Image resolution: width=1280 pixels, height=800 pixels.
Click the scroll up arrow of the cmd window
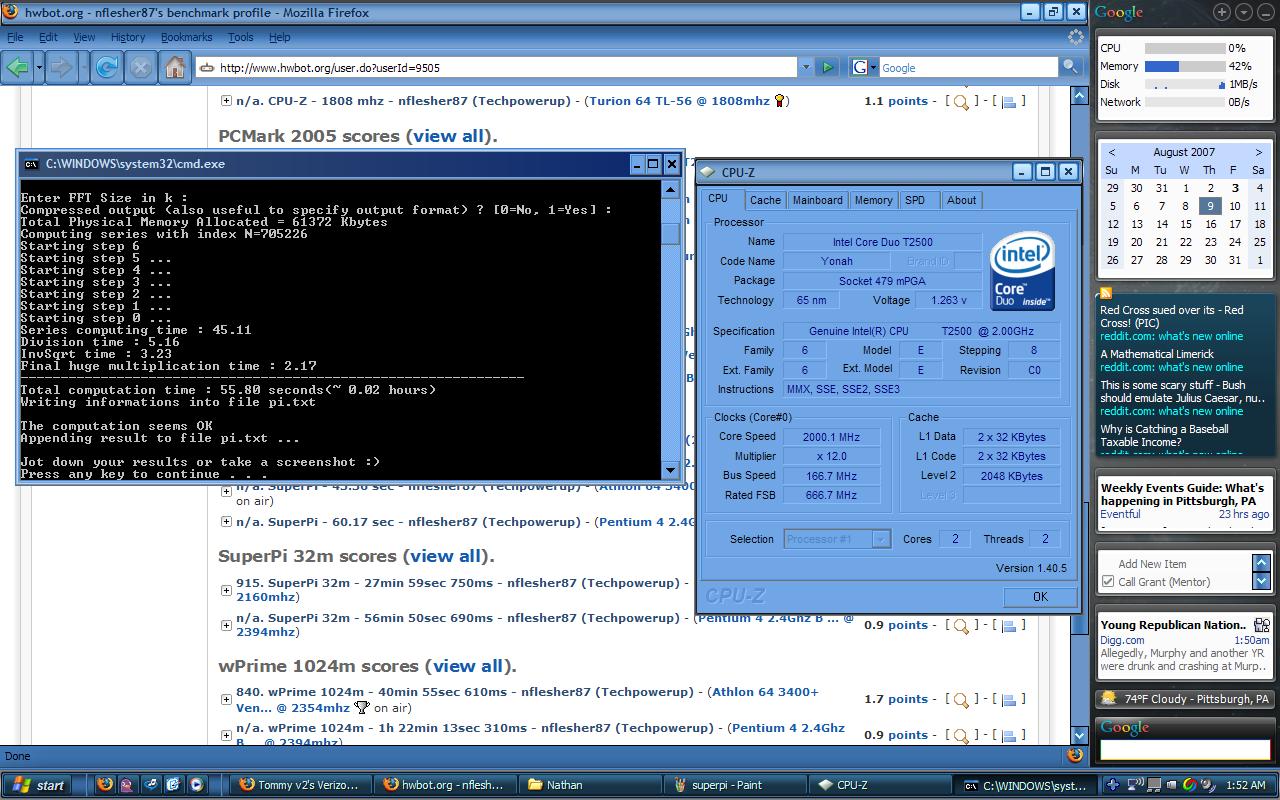pos(671,189)
